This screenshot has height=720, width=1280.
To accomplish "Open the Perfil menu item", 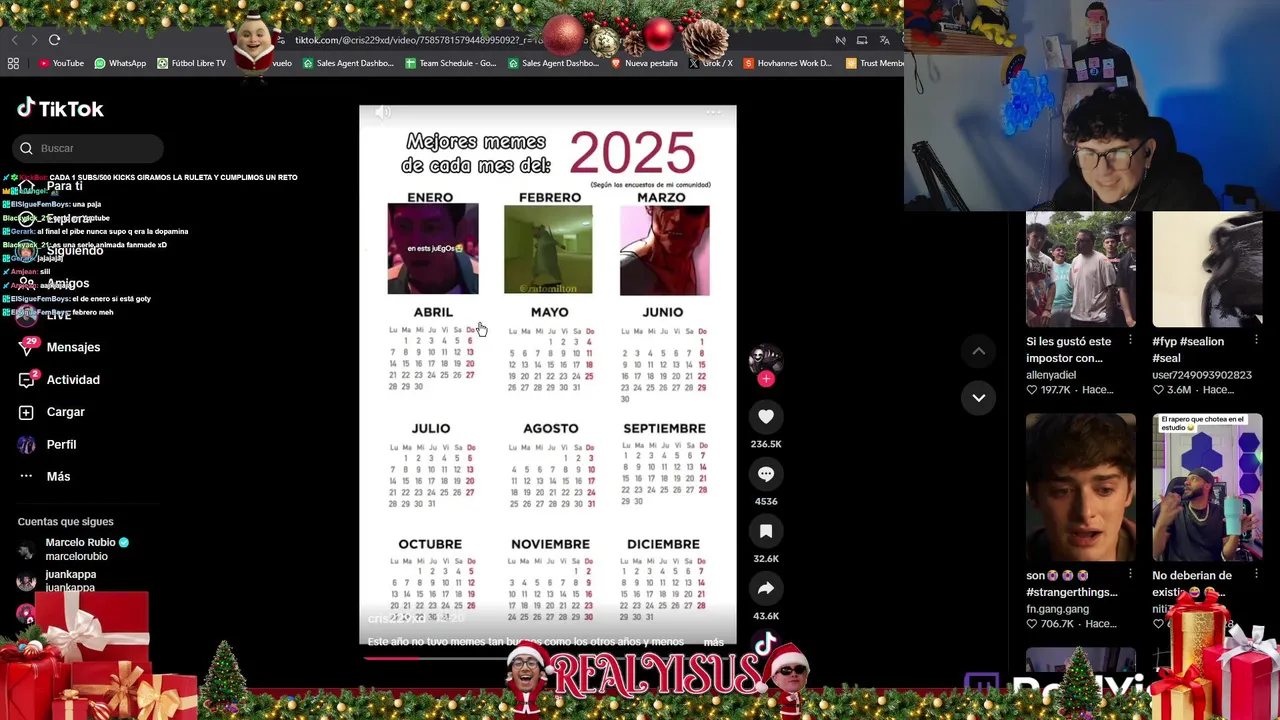I will click(48, 444).
